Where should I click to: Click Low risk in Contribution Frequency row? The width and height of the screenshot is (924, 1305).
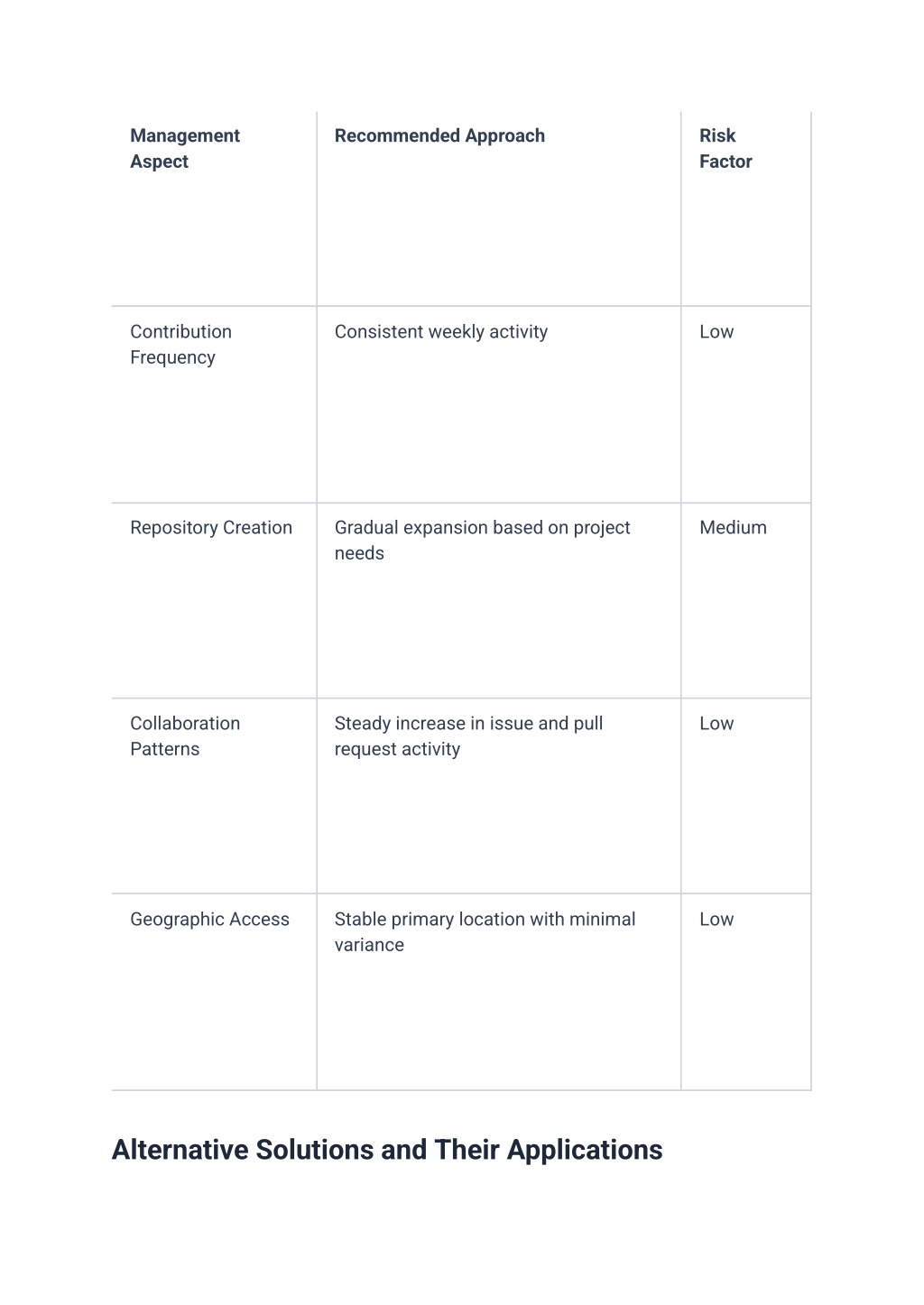(x=716, y=332)
